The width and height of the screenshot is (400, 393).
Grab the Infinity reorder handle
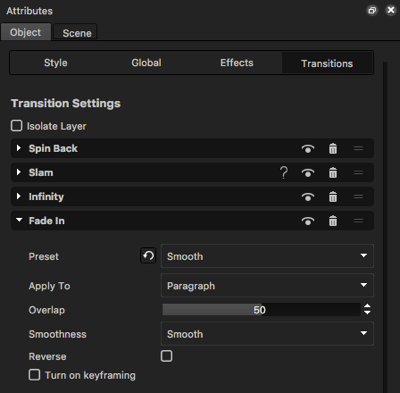click(x=358, y=197)
